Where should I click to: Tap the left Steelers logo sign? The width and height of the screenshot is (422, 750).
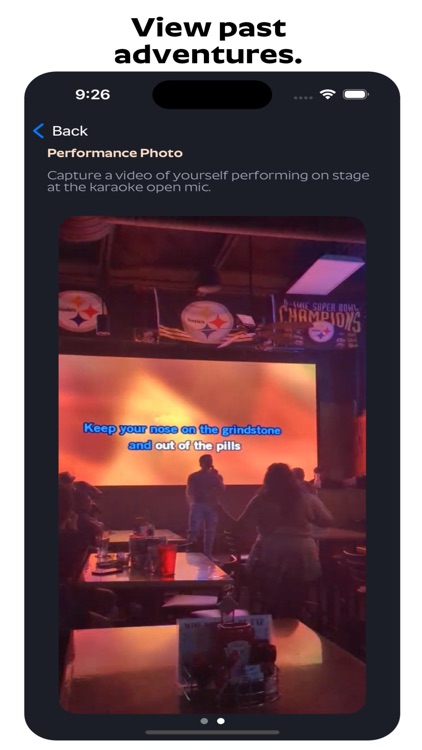80,311
